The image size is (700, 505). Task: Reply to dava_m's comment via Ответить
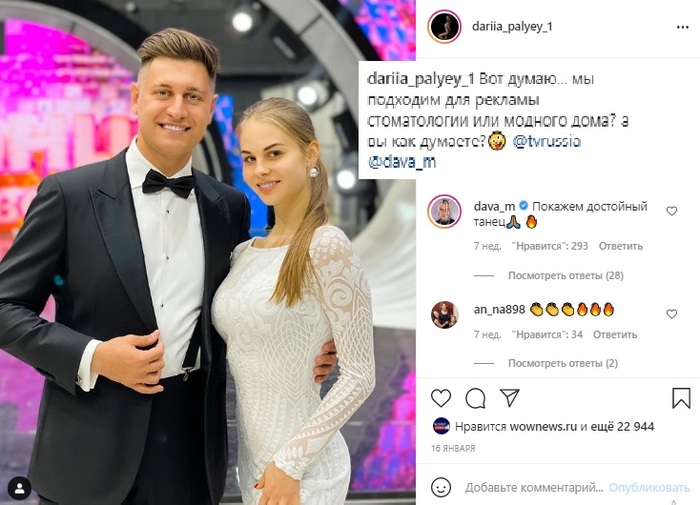(621, 246)
